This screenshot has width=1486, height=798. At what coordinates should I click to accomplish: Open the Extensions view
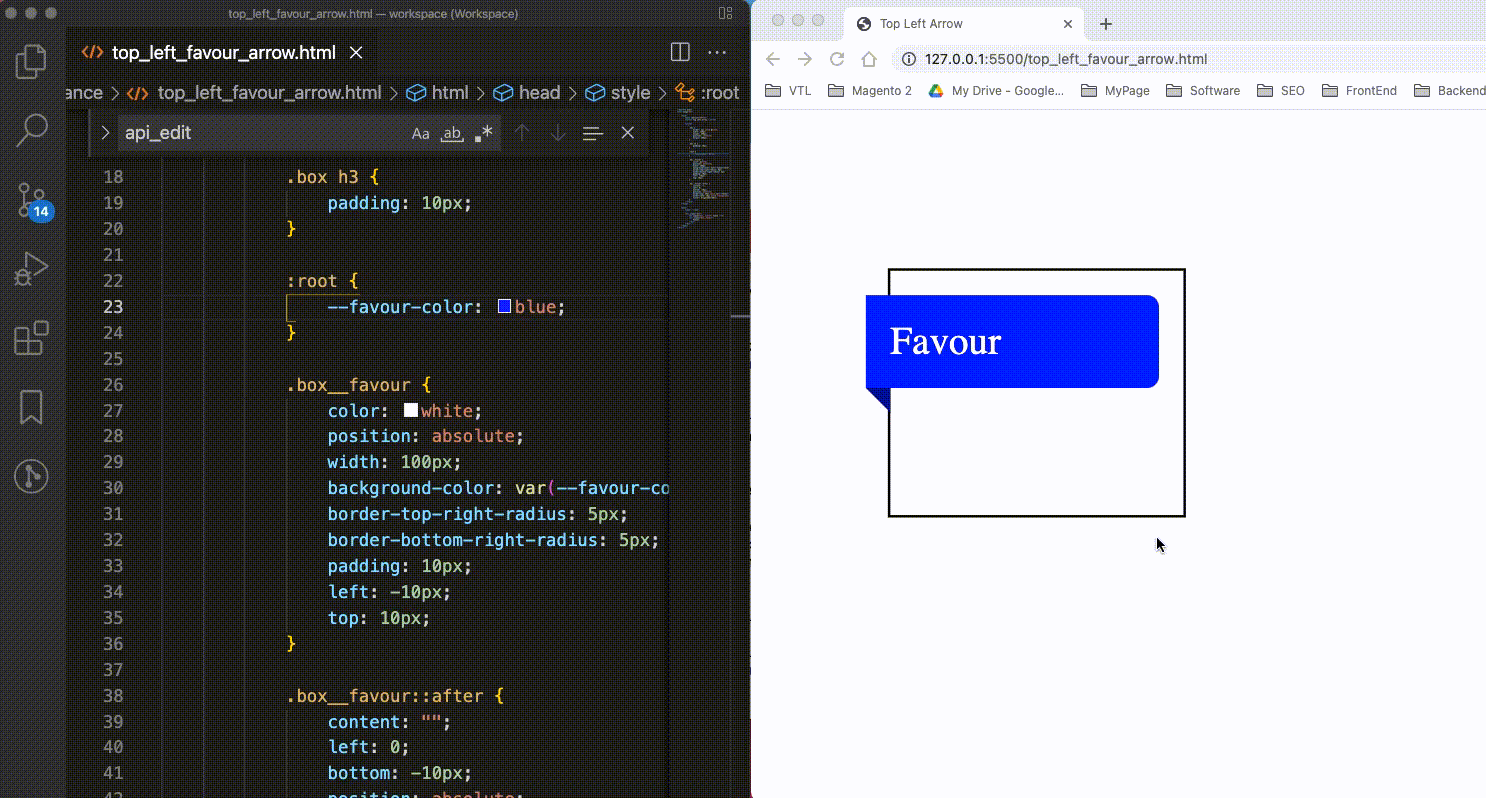(x=31, y=338)
